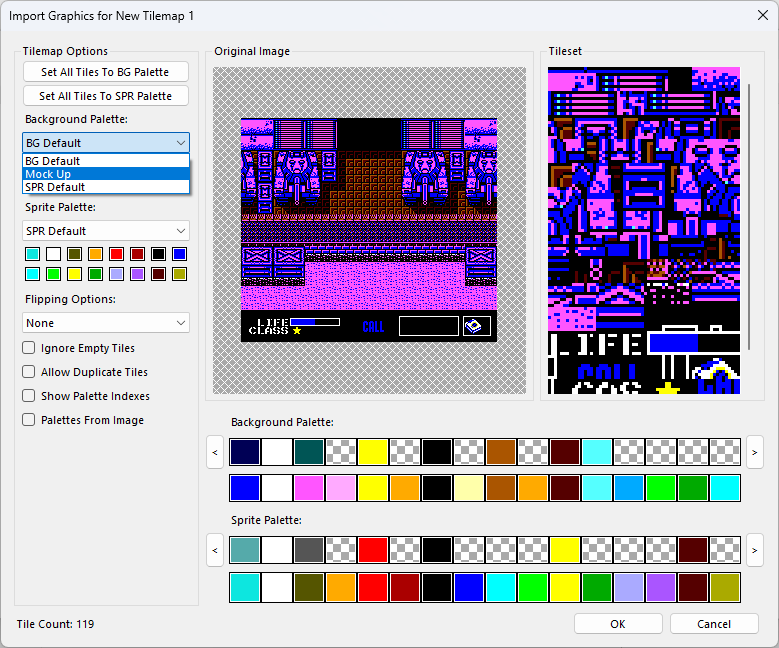
Task: Confirm import with OK
Action: pyautogui.click(x=618, y=624)
